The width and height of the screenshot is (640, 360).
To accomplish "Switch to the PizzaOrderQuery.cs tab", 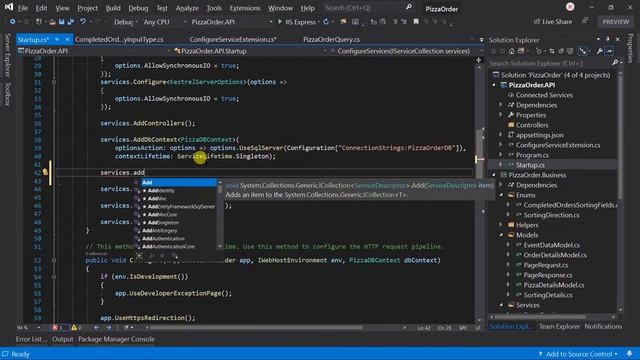I will pyautogui.click(x=331, y=39).
